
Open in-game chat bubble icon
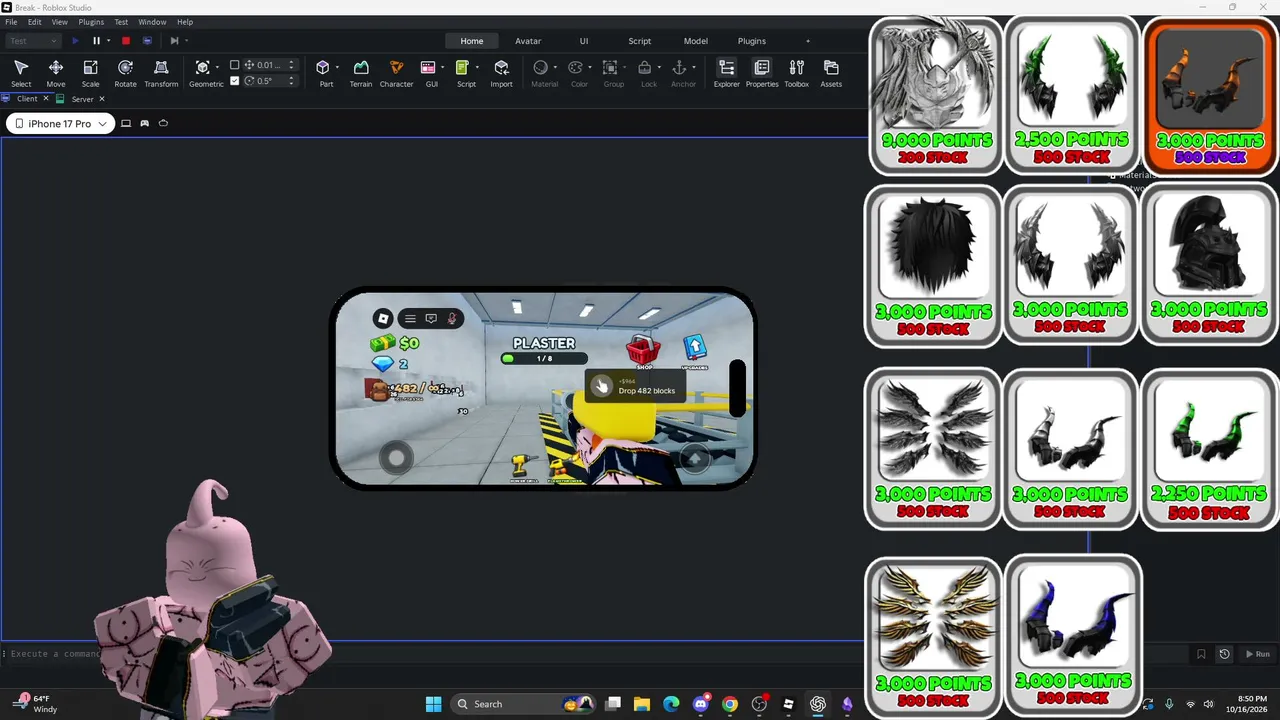[x=431, y=319]
